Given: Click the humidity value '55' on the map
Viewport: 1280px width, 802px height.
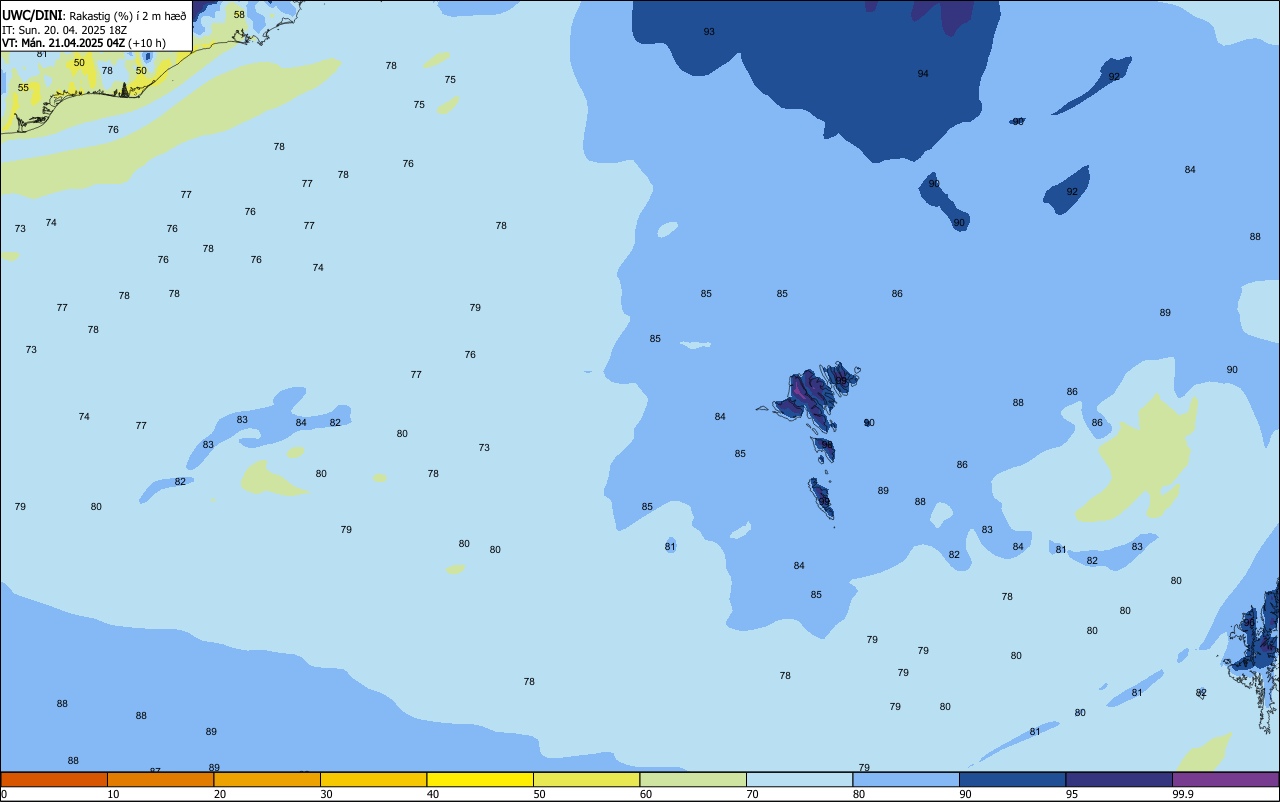Looking at the screenshot, I should (23, 88).
